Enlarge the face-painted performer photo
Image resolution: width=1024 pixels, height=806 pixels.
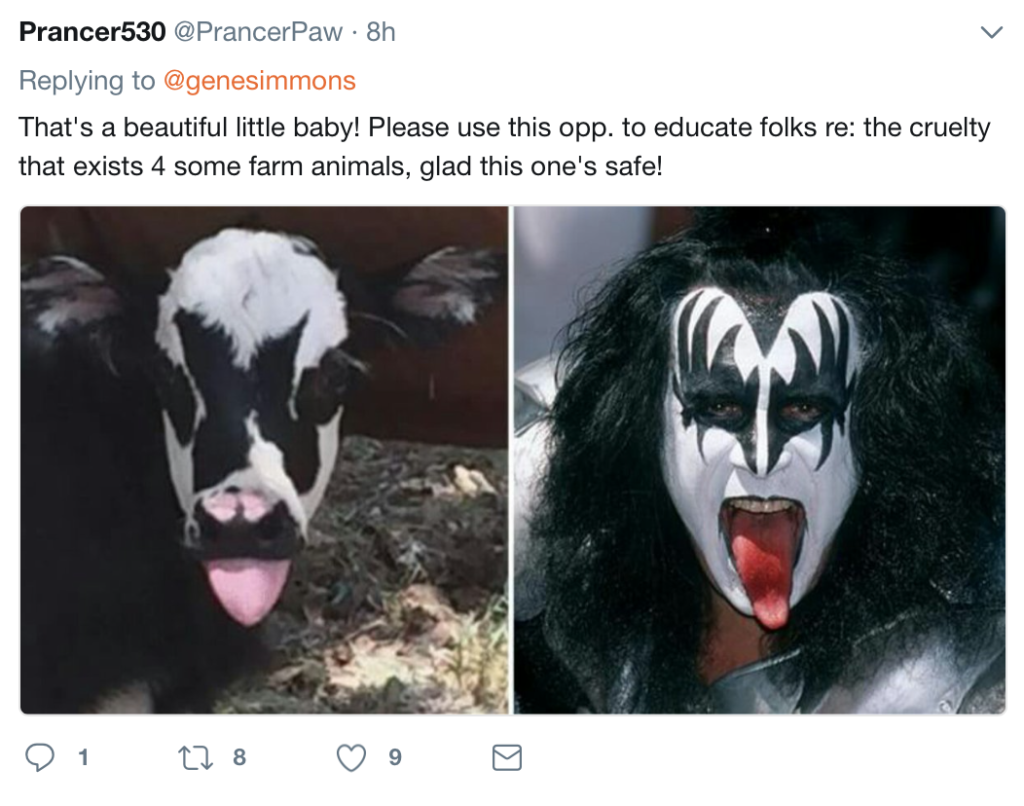(759, 460)
